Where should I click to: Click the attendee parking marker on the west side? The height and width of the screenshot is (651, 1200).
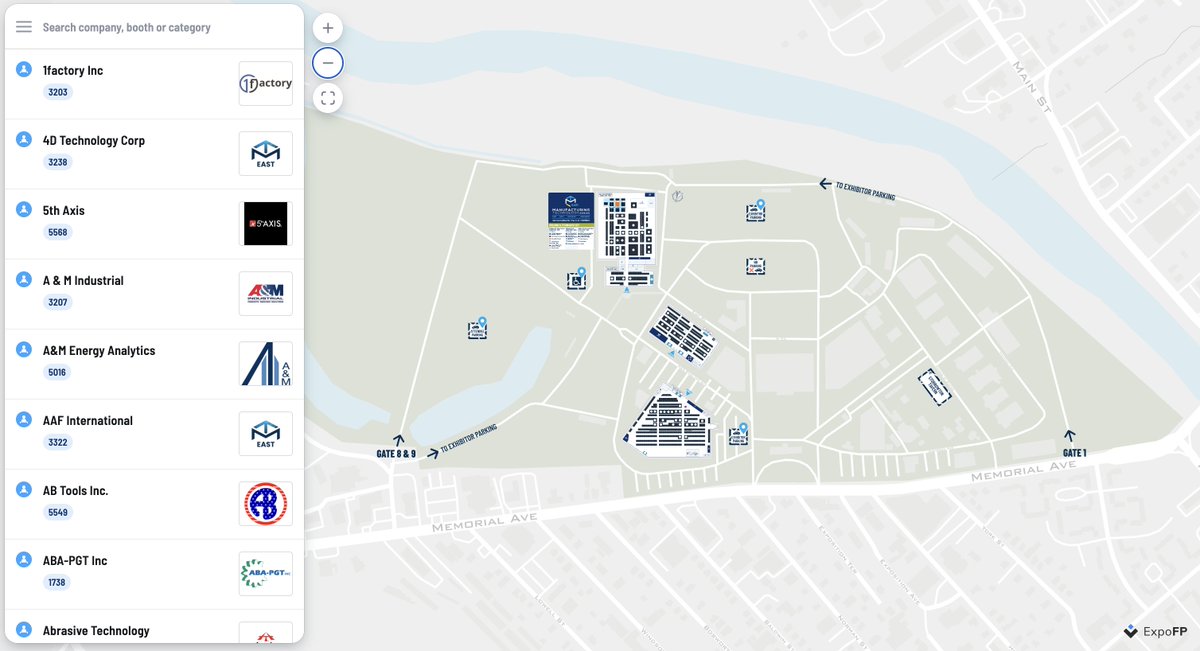[478, 328]
